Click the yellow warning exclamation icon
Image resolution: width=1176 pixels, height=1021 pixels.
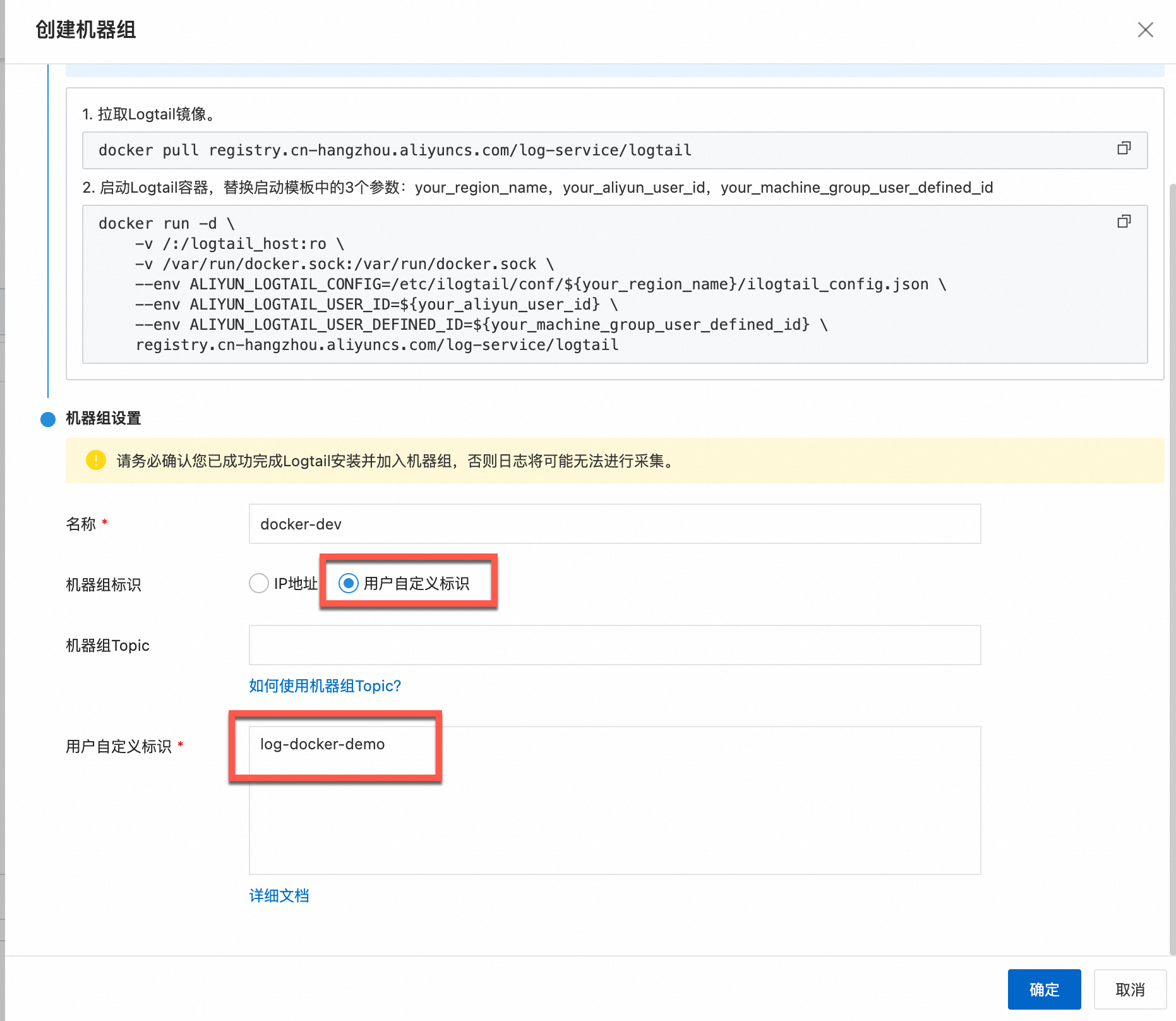[95, 460]
